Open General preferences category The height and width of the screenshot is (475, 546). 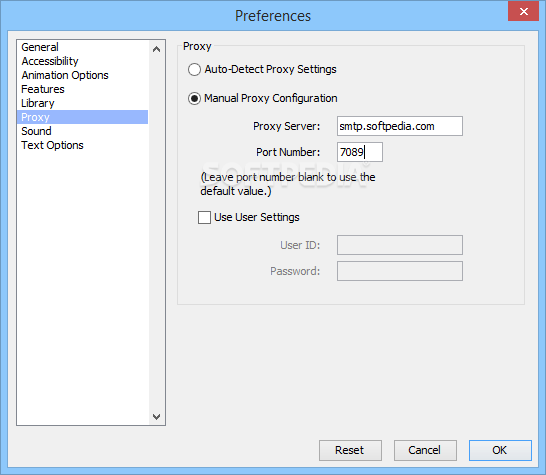pyautogui.click(x=83, y=47)
